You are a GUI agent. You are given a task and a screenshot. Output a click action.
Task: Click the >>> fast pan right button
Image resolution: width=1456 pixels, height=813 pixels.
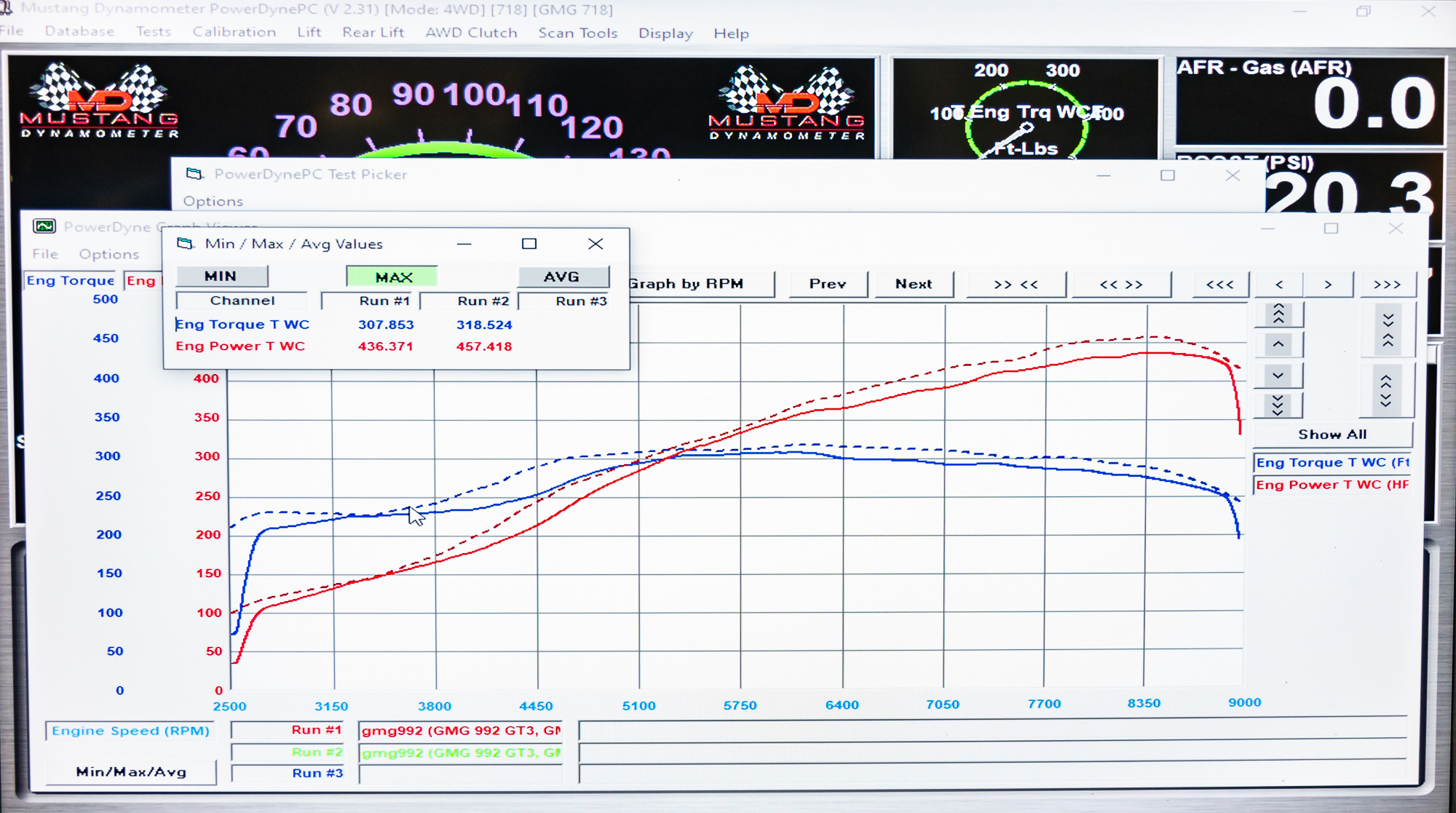tap(1388, 285)
